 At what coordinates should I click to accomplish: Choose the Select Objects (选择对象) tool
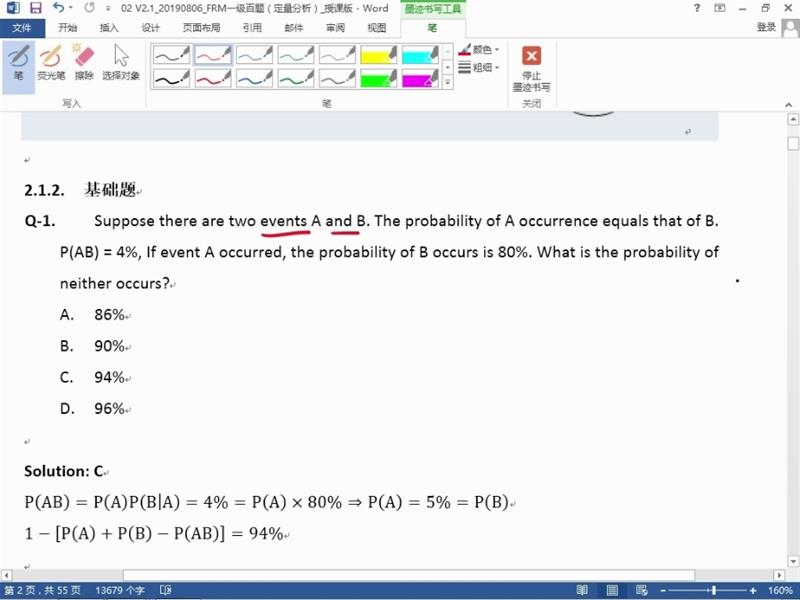point(121,63)
